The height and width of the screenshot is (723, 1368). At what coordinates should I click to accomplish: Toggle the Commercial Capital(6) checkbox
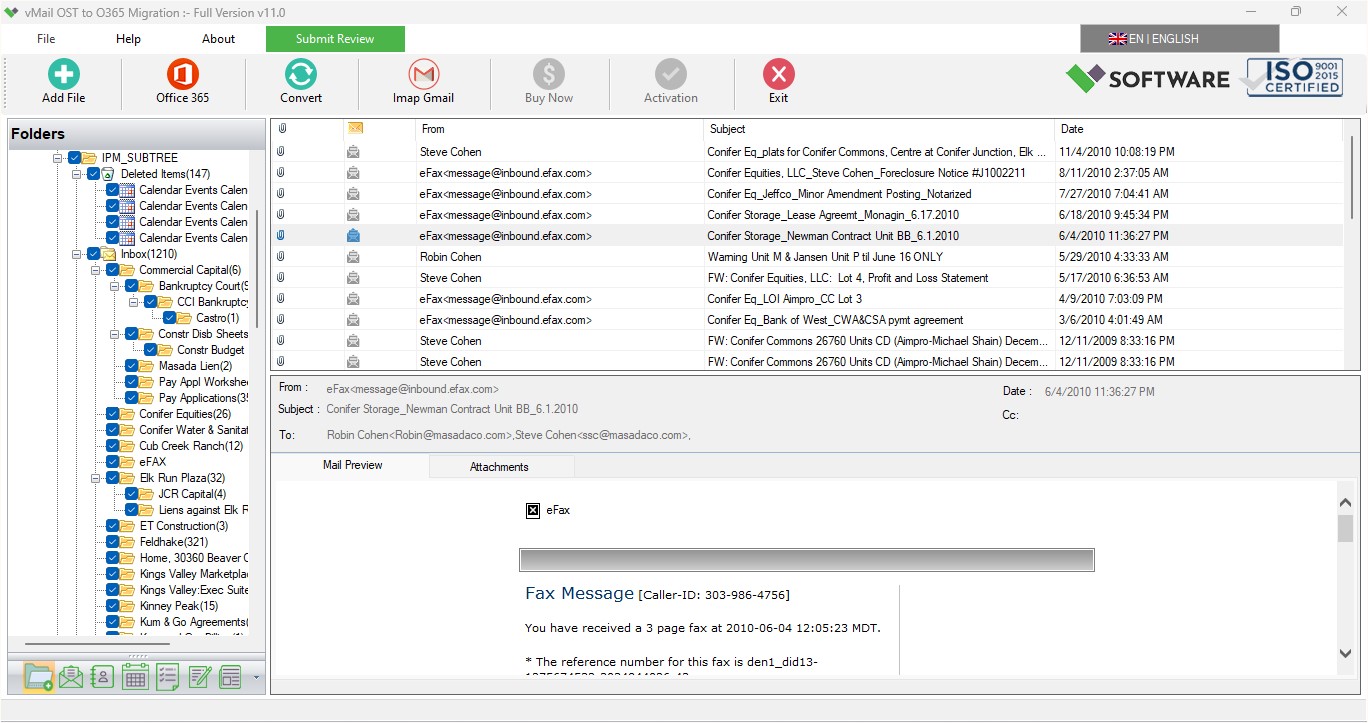coord(112,270)
